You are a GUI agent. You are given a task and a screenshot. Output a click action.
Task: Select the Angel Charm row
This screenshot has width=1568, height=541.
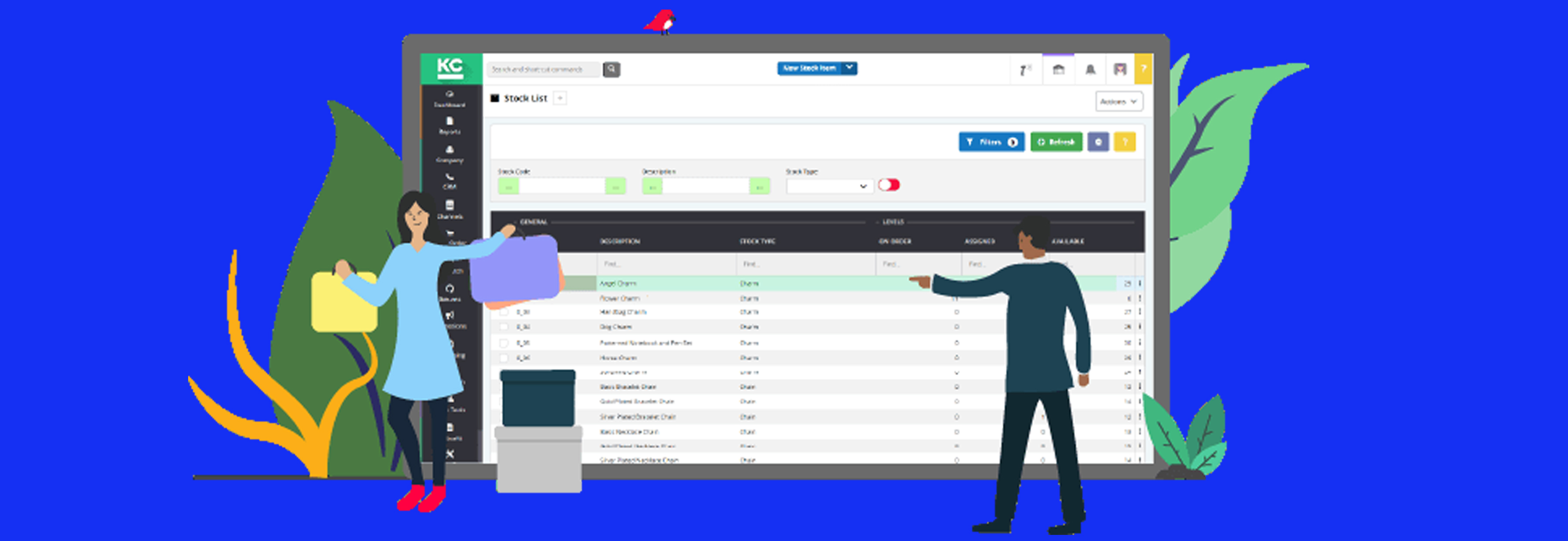click(817, 283)
